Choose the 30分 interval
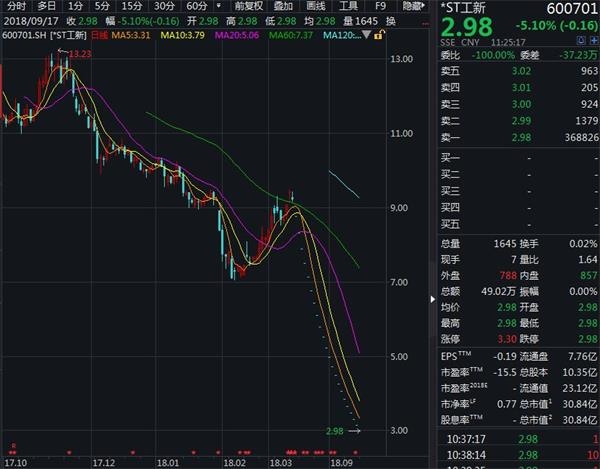The height and width of the screenshot is (469, 600). point(164,6)
